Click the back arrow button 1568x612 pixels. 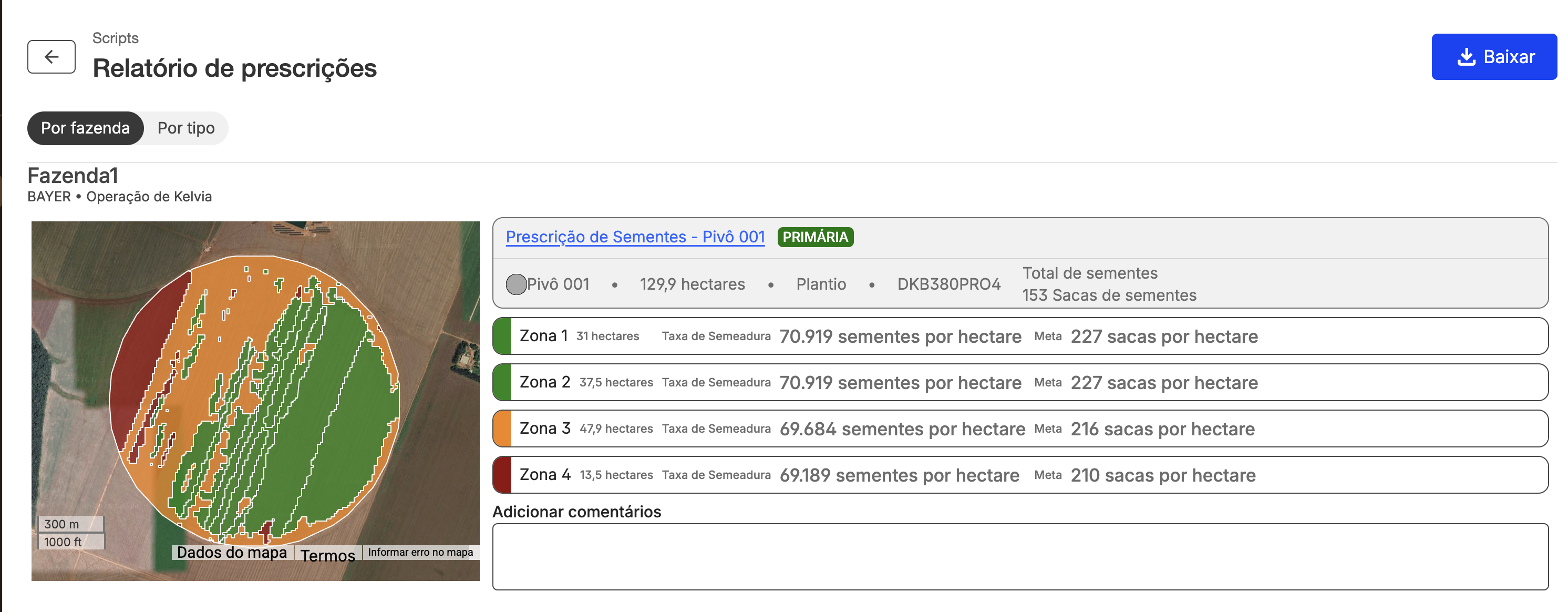click(51, 57)
